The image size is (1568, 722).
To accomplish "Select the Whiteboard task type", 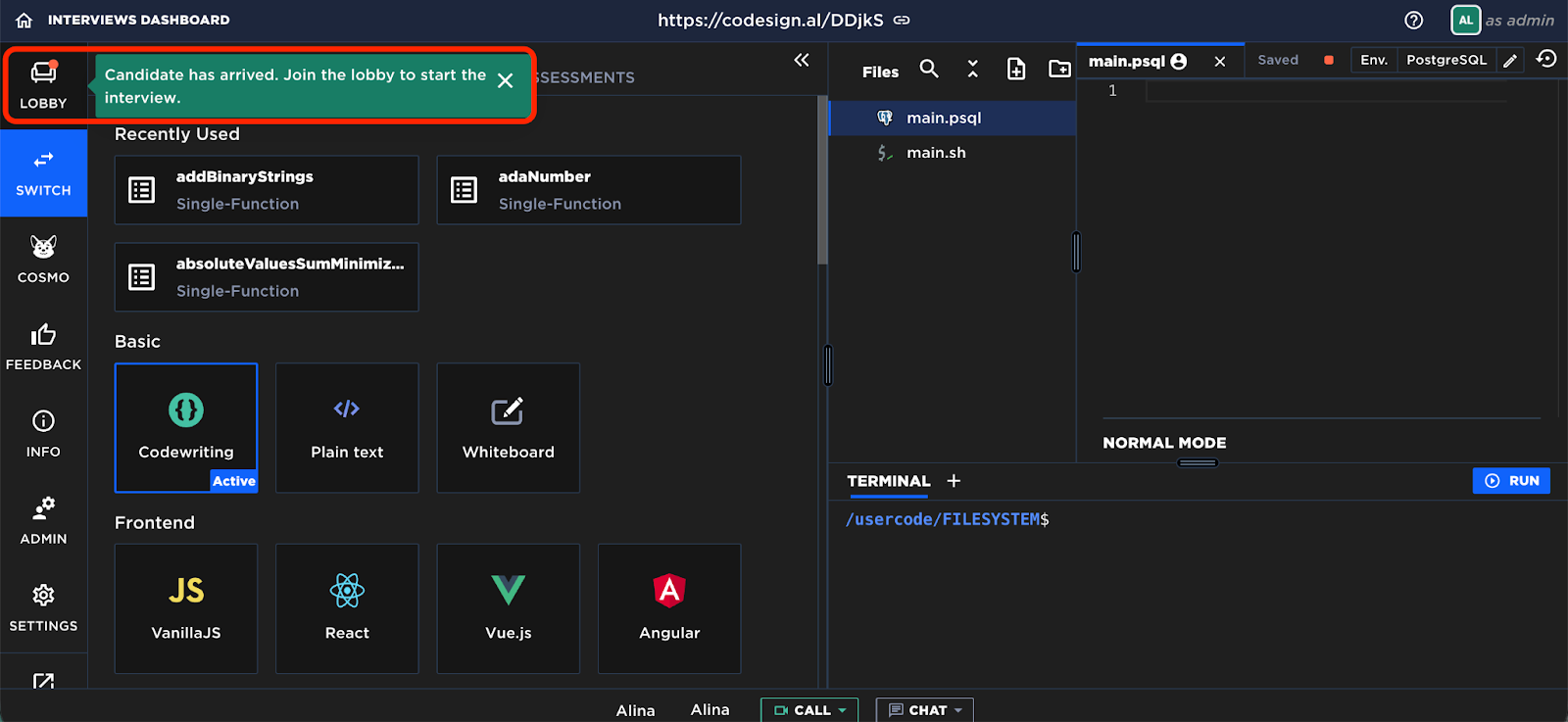I will pyautogui.click(x=508, y=428).
